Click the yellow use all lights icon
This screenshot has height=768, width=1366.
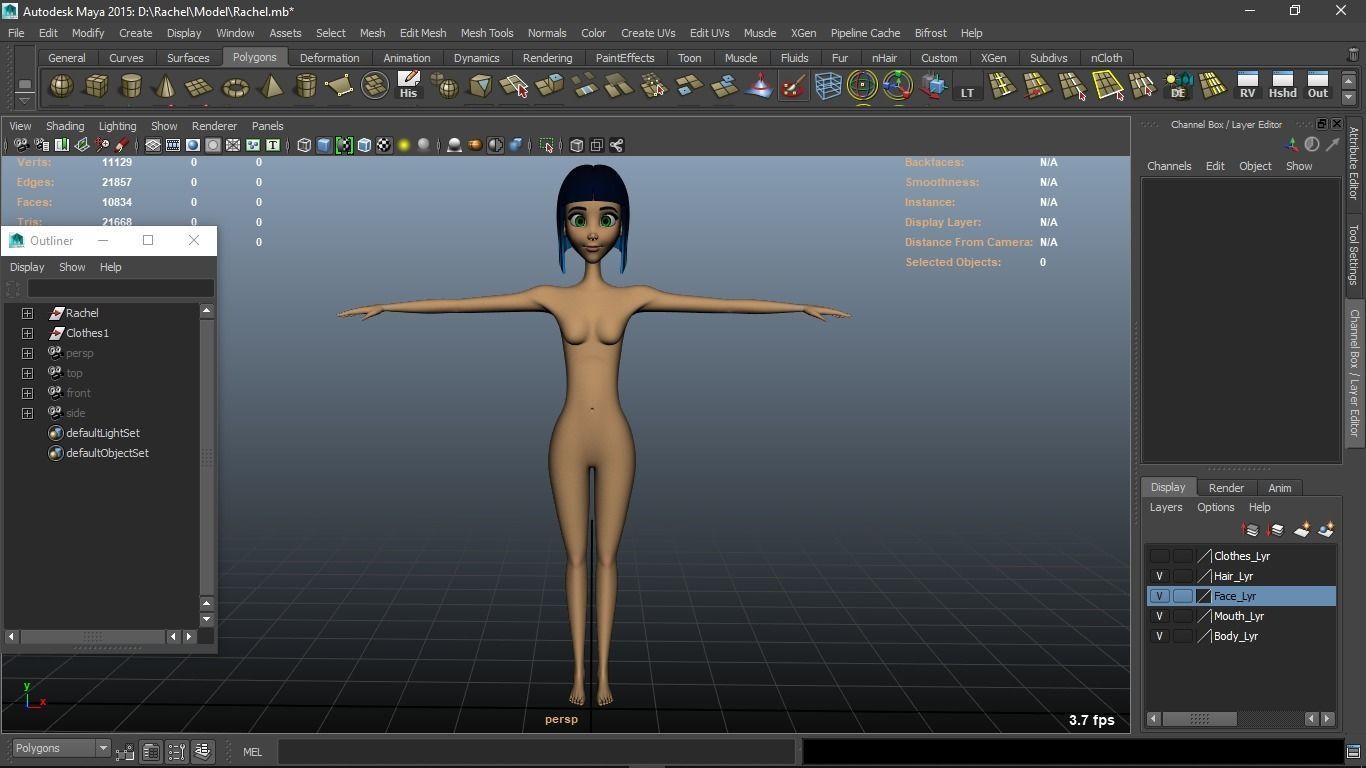(x=404, y=146)
